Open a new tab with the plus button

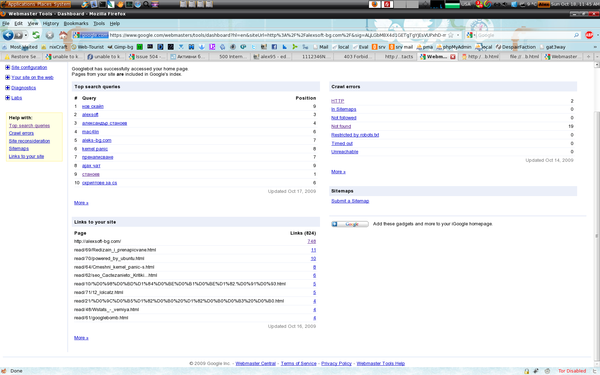coord(589,57)
